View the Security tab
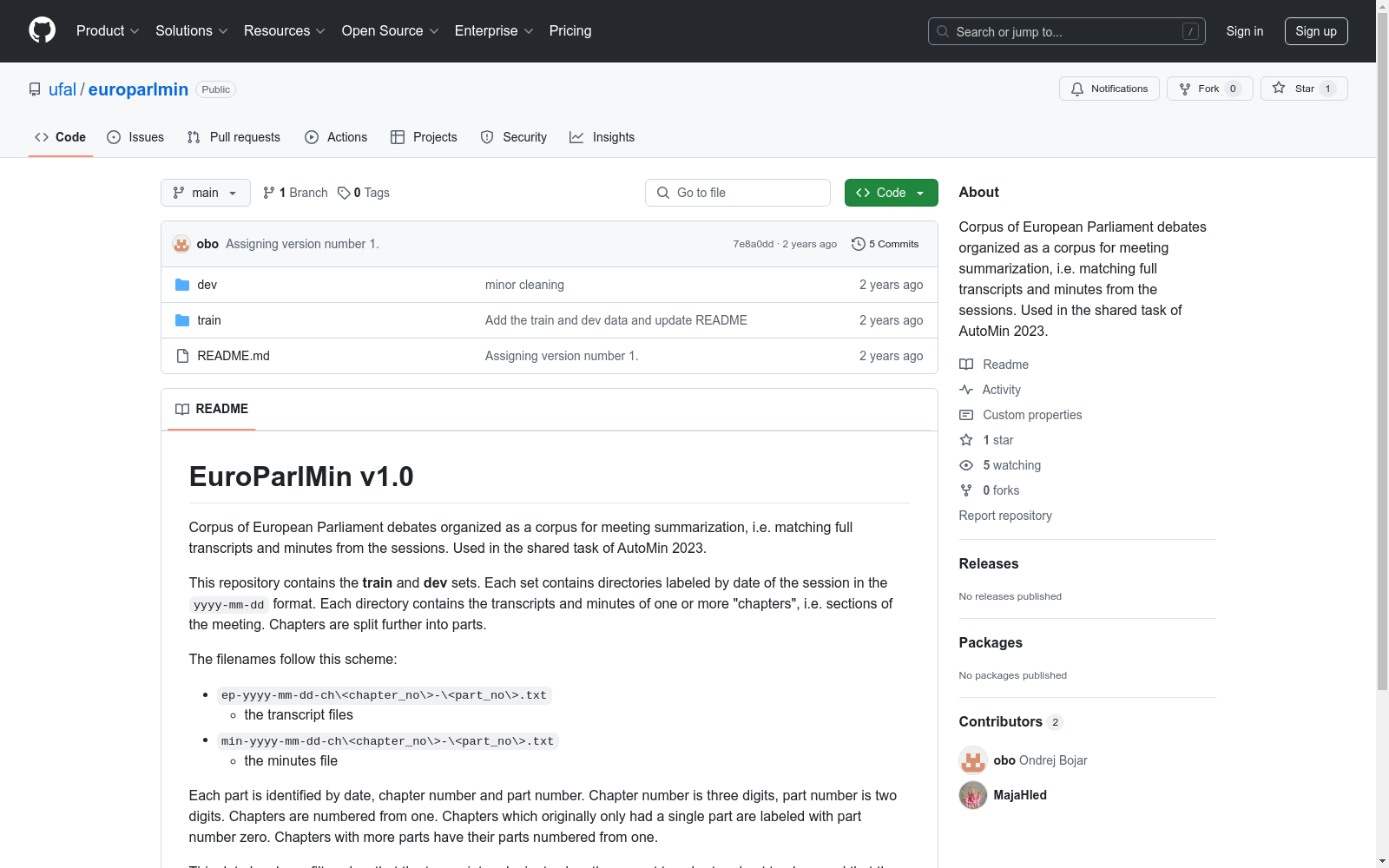 click(x=514, y=137)
